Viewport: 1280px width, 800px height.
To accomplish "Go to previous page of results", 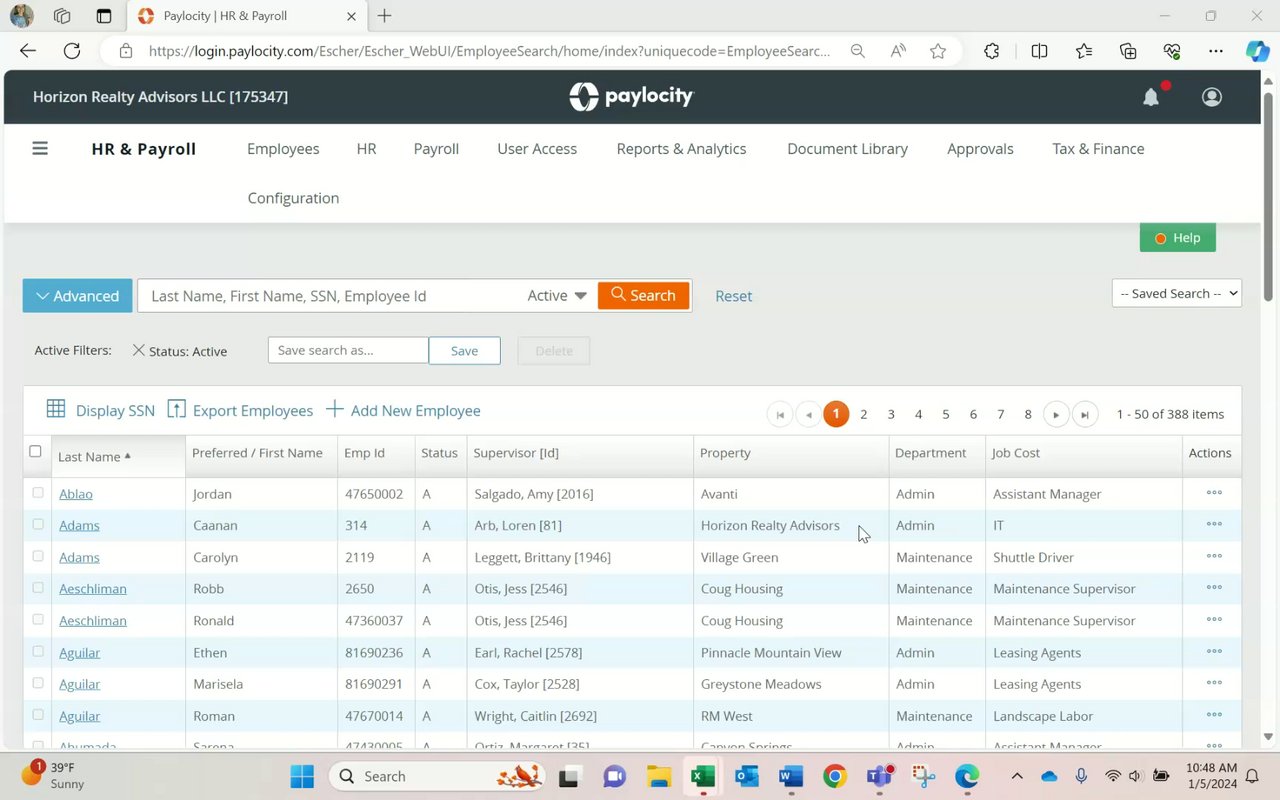I will (808, 414).
